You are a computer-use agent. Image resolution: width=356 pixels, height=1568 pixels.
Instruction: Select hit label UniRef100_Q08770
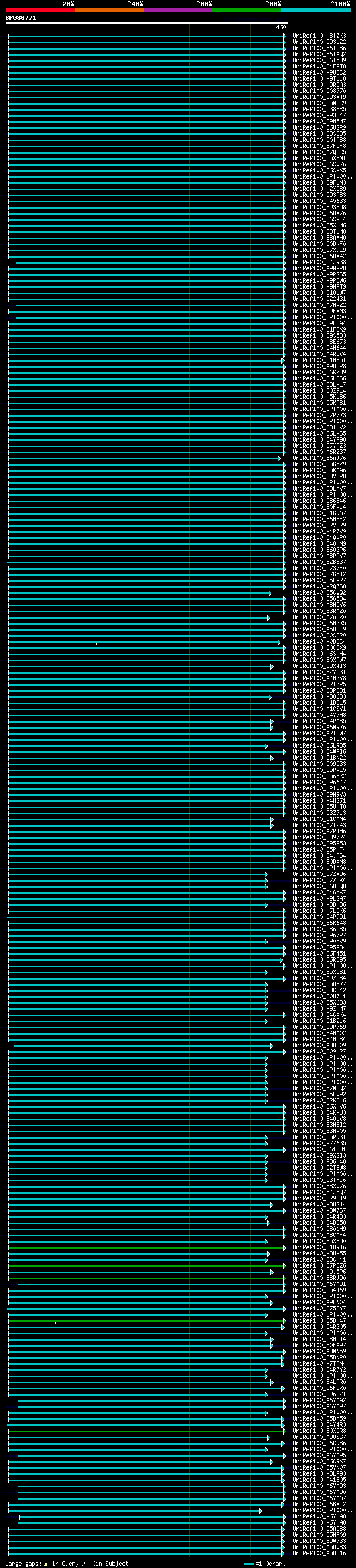coord(319,91)
